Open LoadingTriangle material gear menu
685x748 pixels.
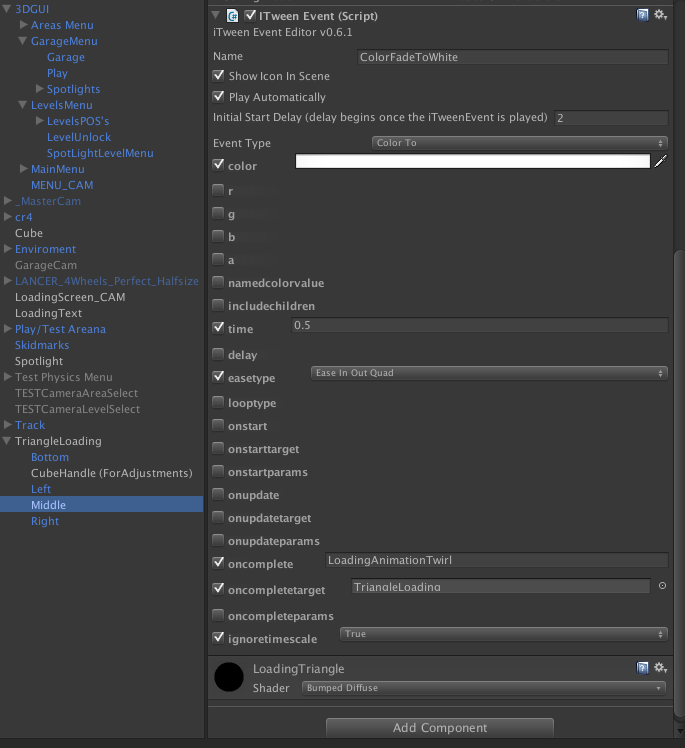coord(660,667)
